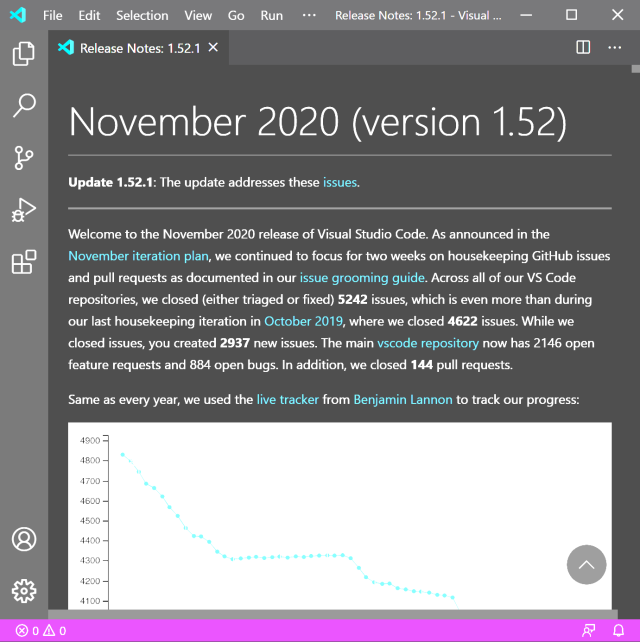The height and width of the screenshot is (642, 640).
Task: Close the VS Code window
Action: coord(617,15)
